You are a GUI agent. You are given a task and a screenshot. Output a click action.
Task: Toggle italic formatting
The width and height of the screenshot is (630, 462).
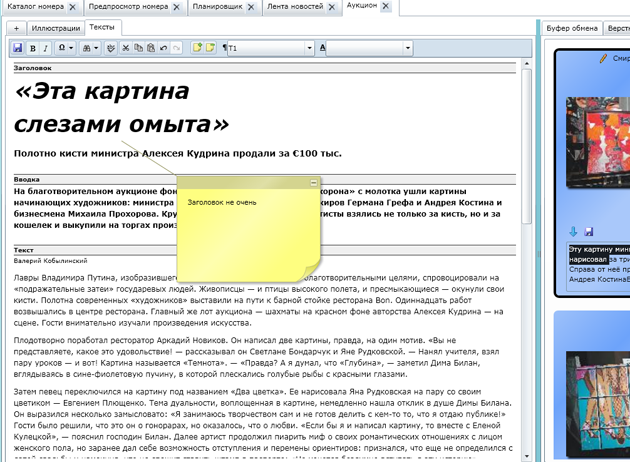coord(45,48)
